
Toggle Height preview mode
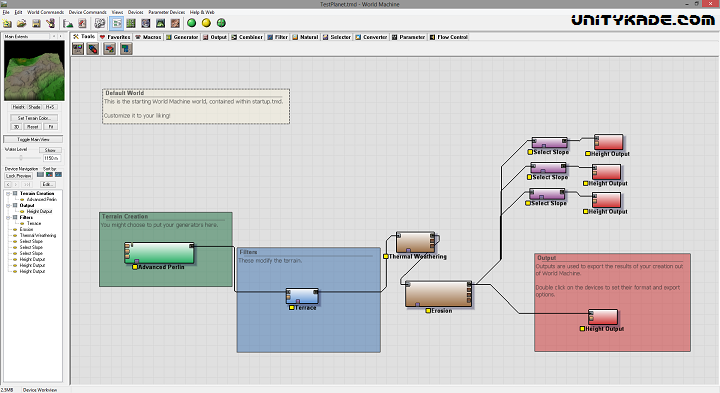(x=18, y=107)
